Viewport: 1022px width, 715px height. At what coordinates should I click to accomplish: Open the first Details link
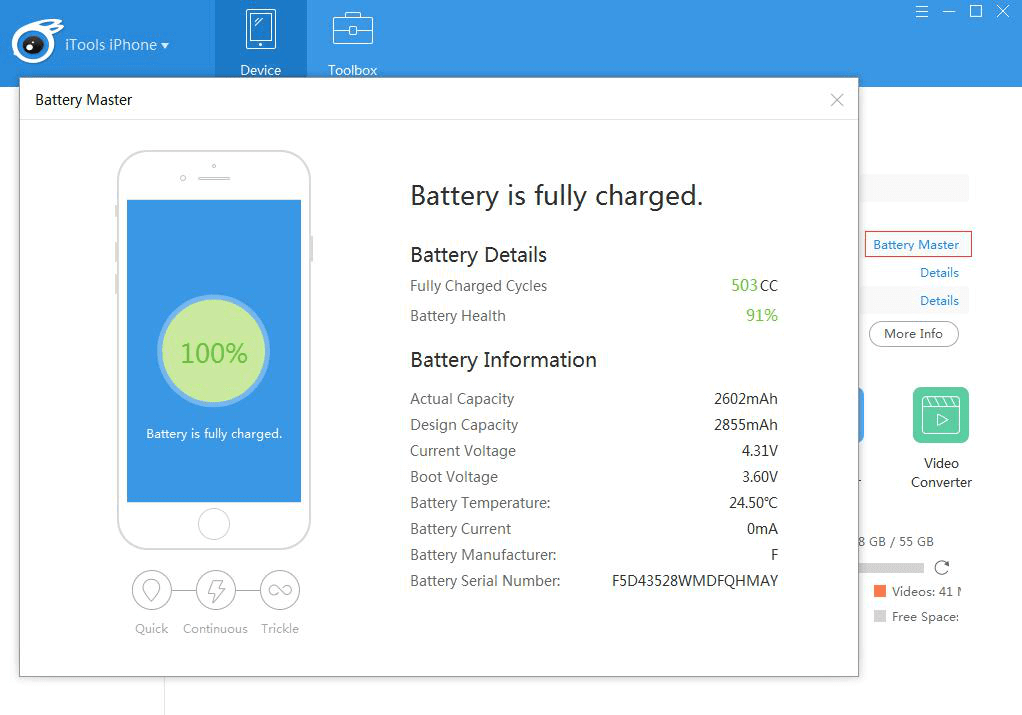(939, 272)
